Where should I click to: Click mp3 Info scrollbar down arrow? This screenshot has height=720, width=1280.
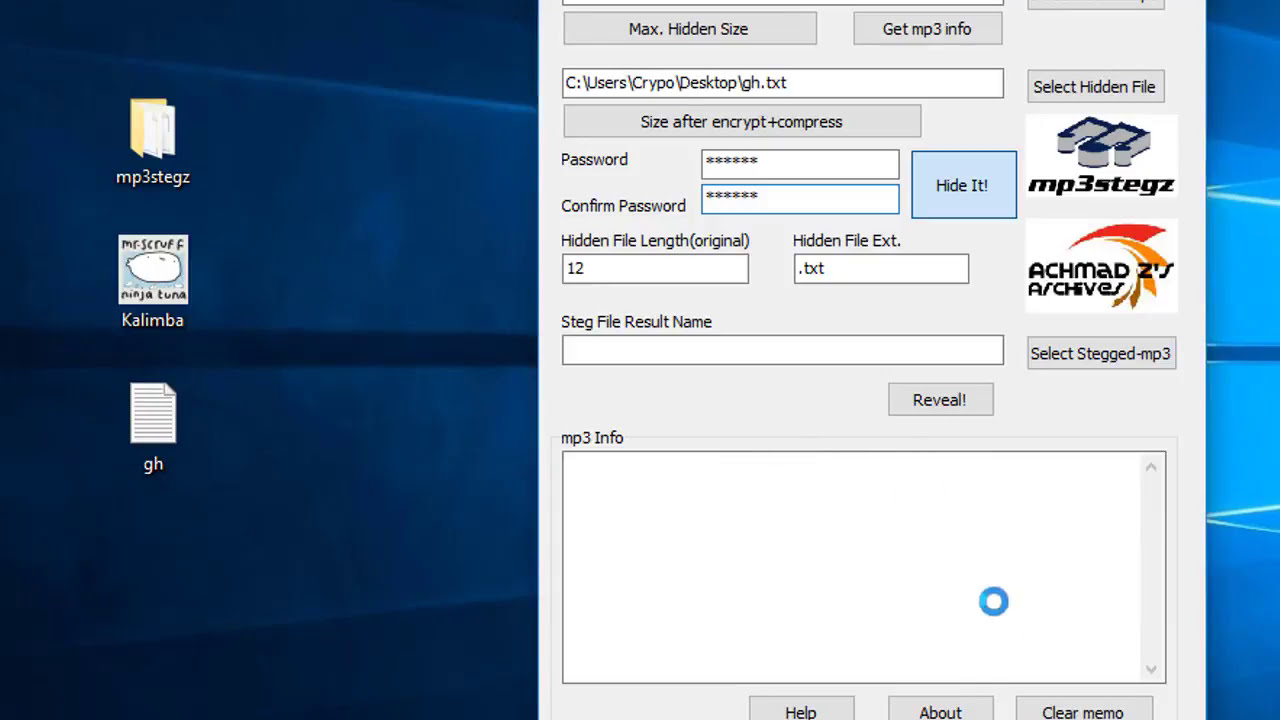tap(1151, 669)
